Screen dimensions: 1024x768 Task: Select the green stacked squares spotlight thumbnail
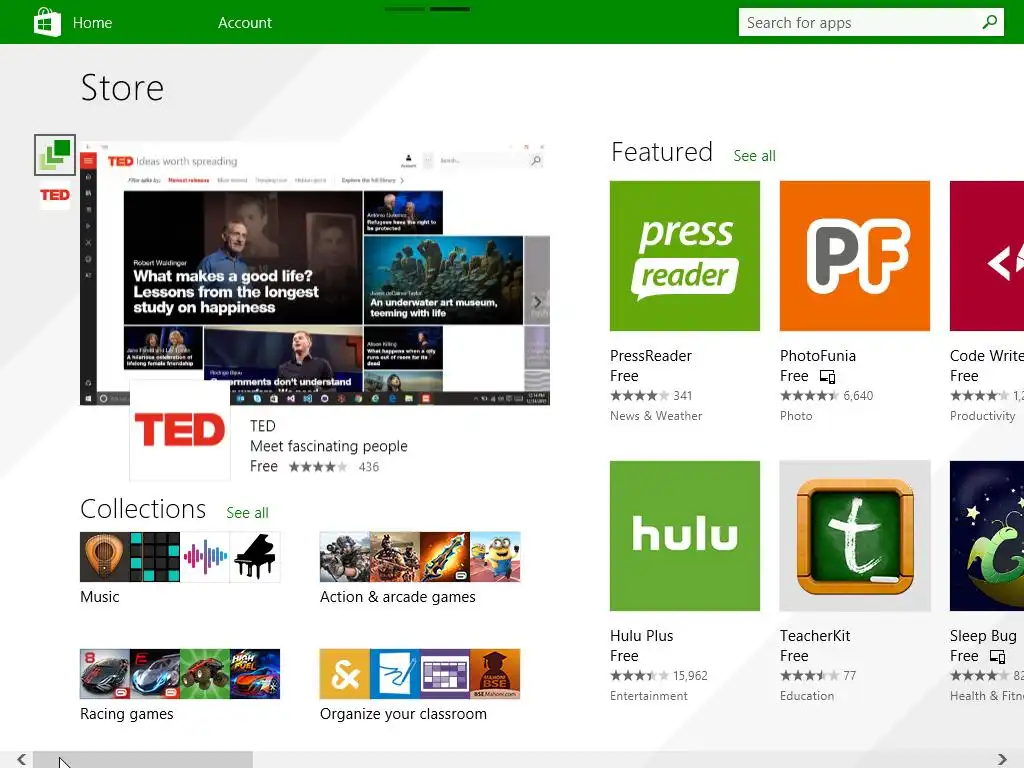tap(55, 155)
